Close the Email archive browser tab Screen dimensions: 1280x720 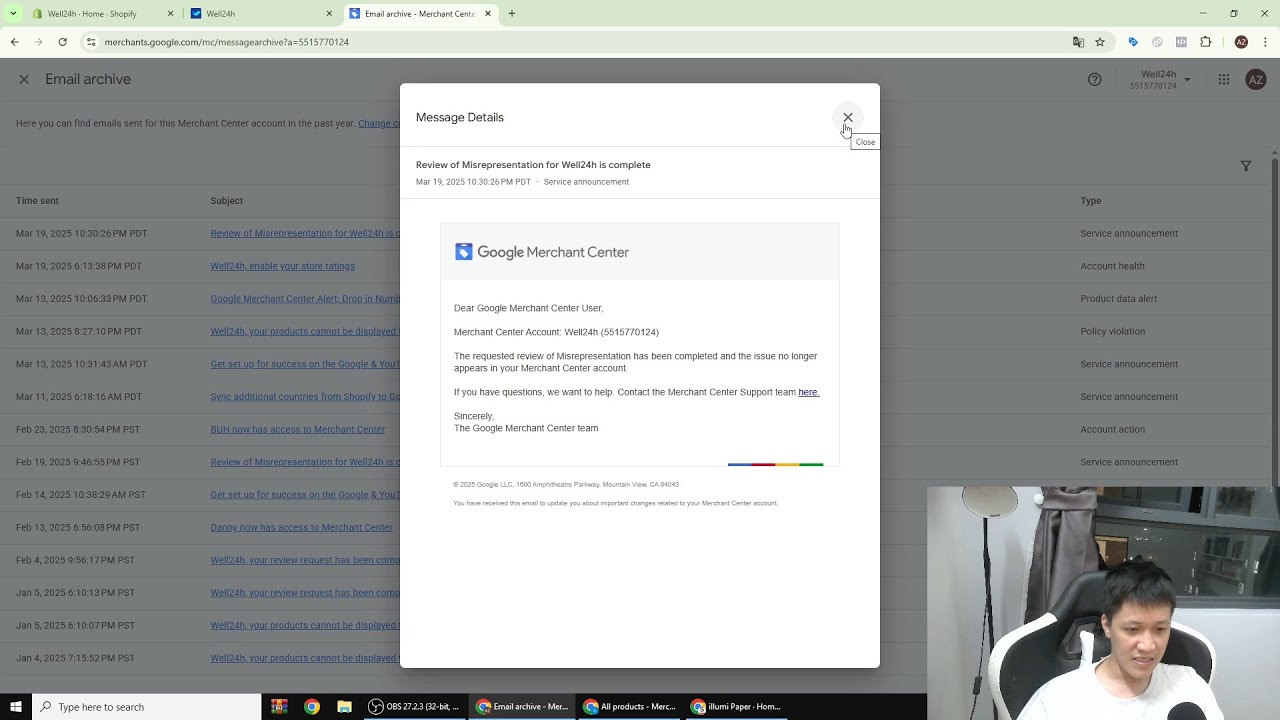(x=488, y=14)
